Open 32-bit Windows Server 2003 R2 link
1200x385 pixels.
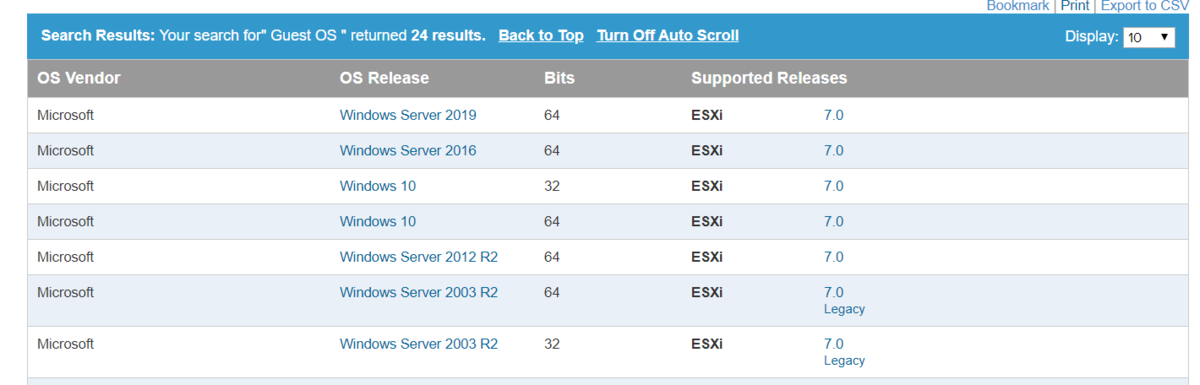[419, 344]
